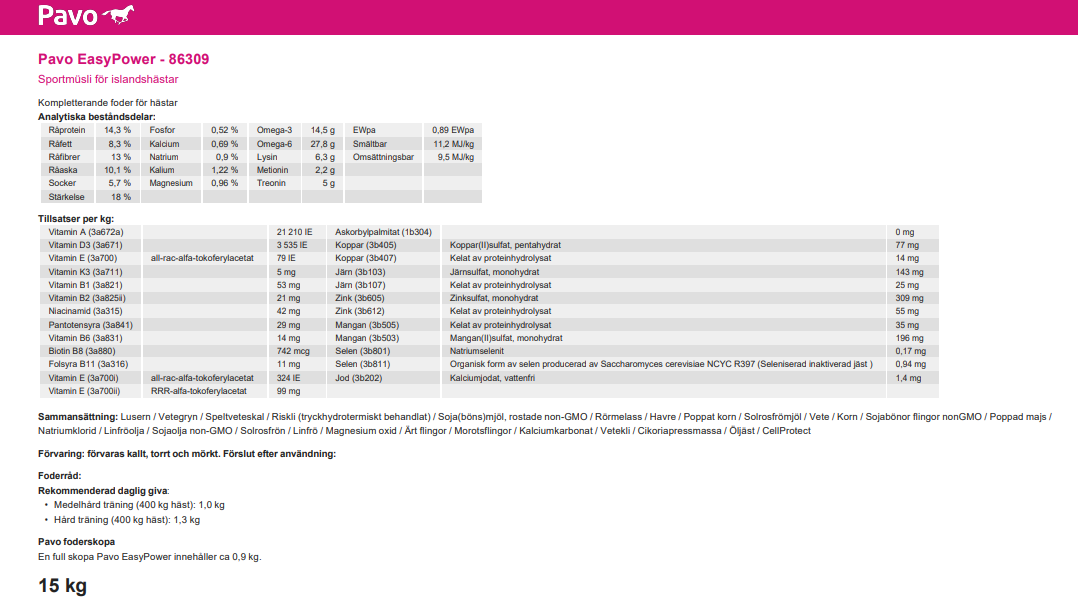Image resolution: width=1078 pixels, height=614 pixels.
Task: Click the Analytiska beståndsdelar heading
Action: [x=96, y=117]
